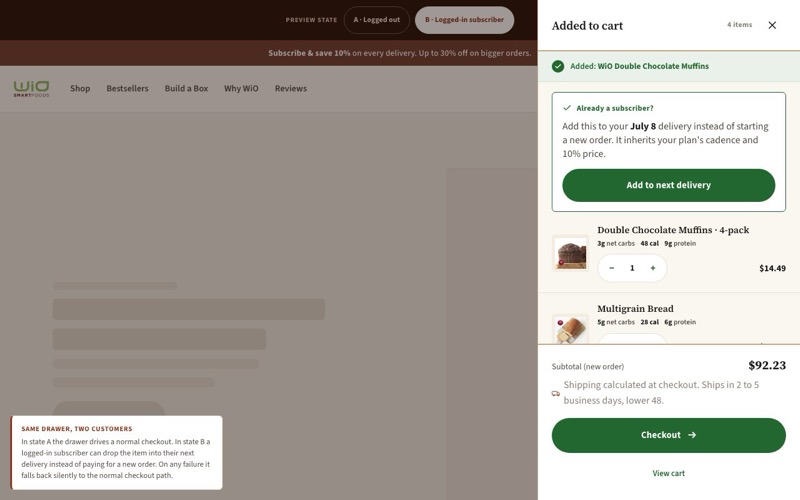Click the Double Chocolate Muffins 4-pack title
800x500 pixels.
click(673, 230)
